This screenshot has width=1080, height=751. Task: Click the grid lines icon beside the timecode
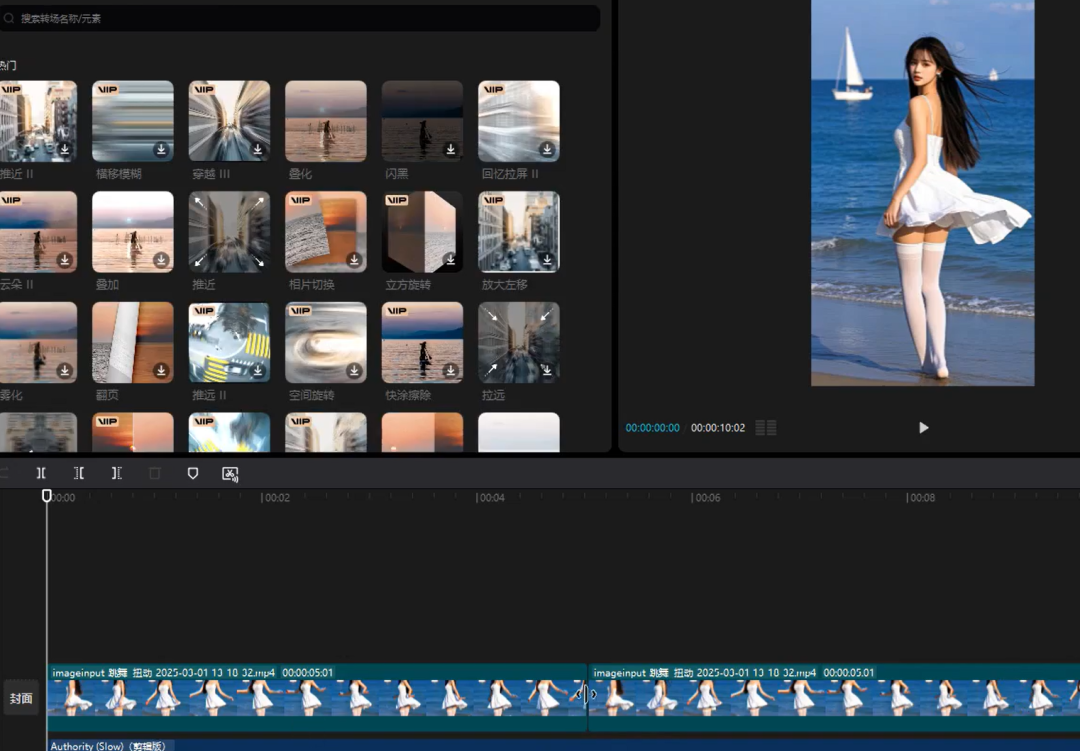765,428
